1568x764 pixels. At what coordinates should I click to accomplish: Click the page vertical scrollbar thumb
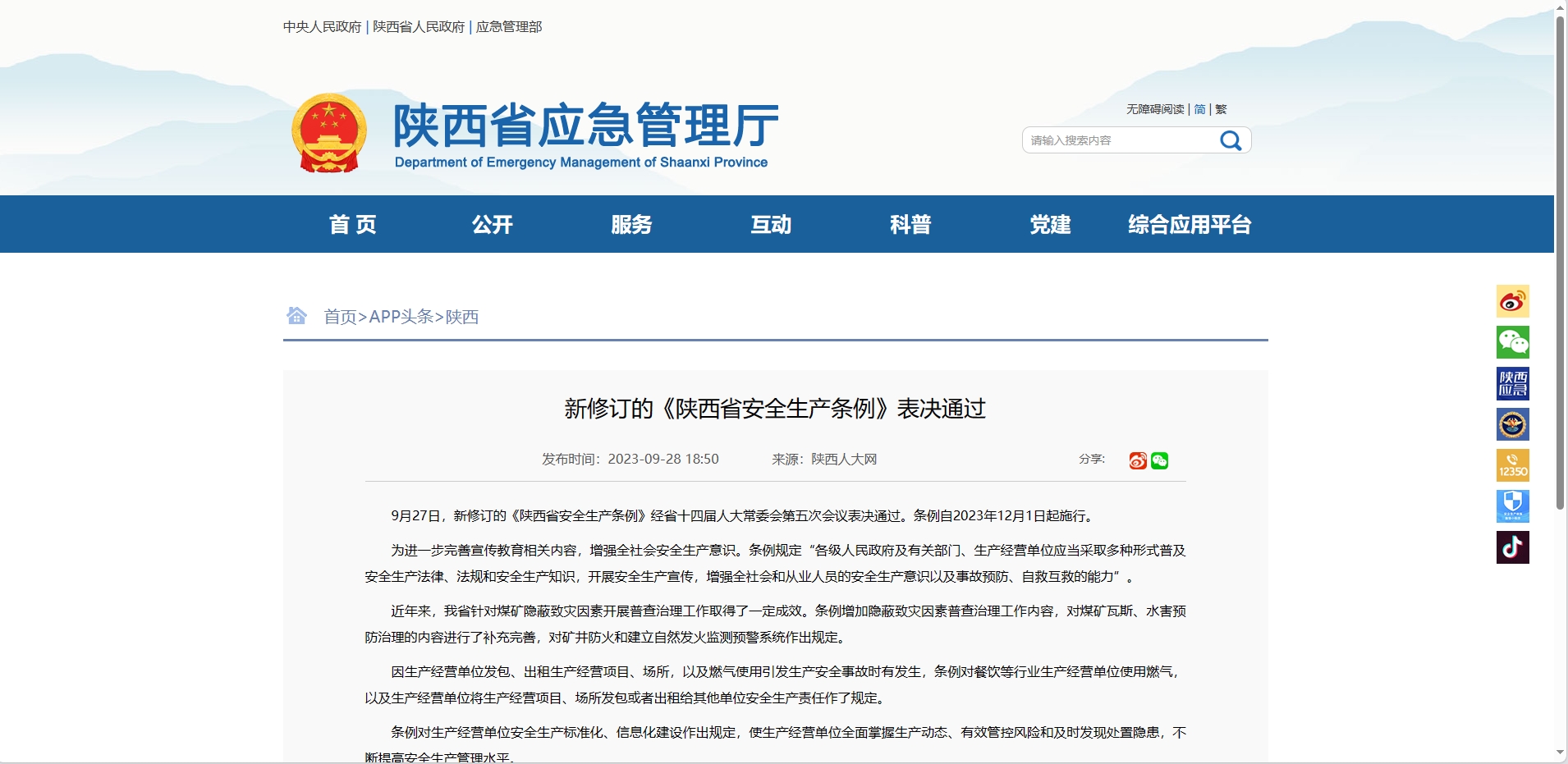1560,263
